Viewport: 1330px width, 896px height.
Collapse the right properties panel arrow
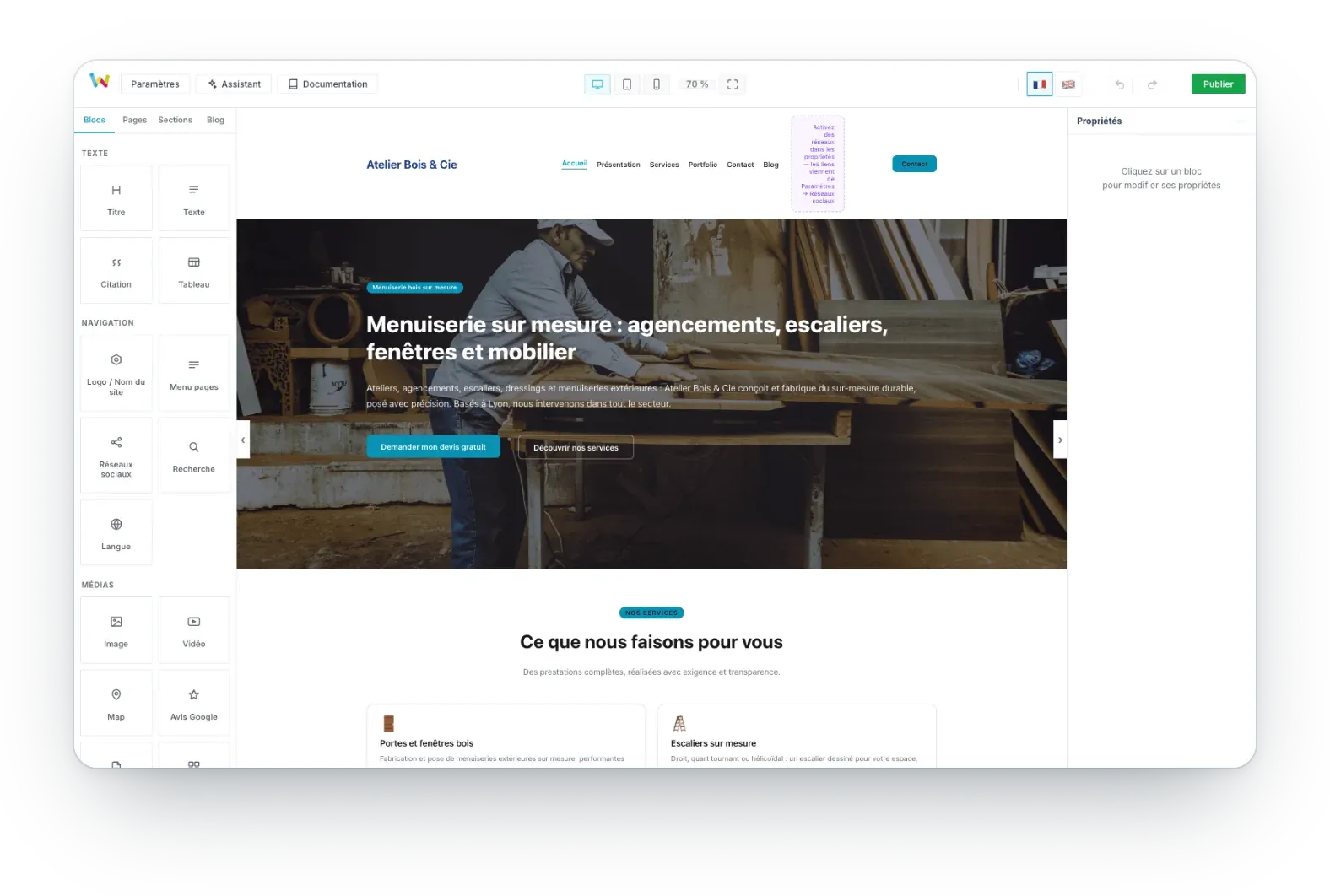1060,440
